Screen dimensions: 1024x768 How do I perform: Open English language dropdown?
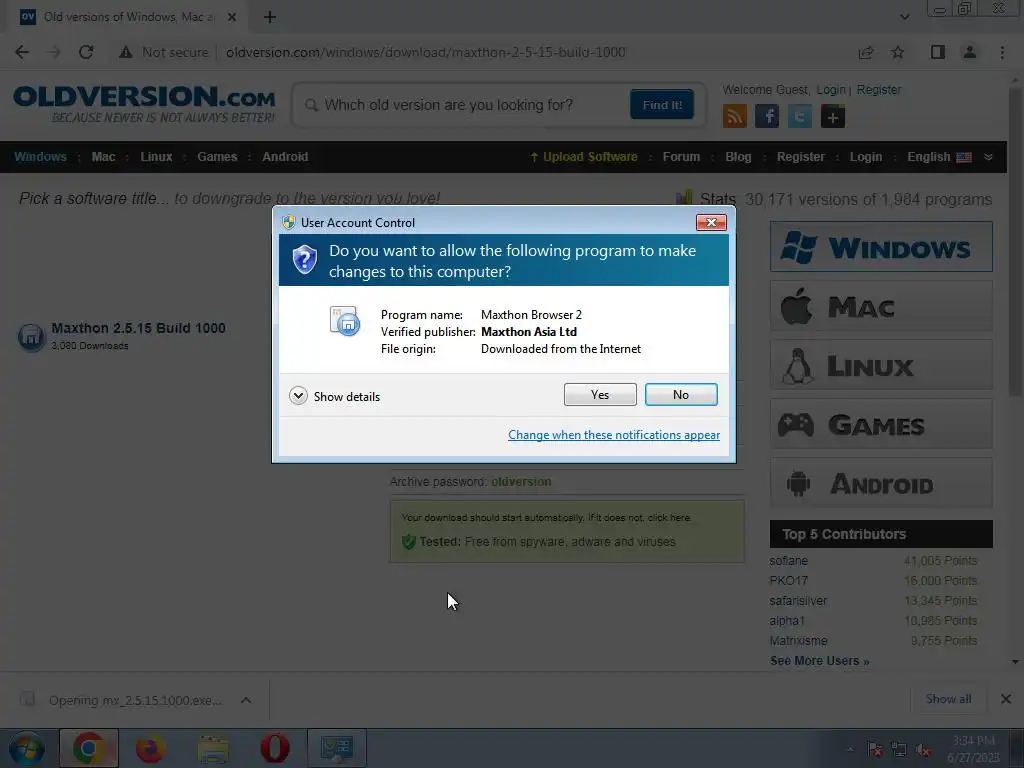pyautogui.click(x=949, y=157)
